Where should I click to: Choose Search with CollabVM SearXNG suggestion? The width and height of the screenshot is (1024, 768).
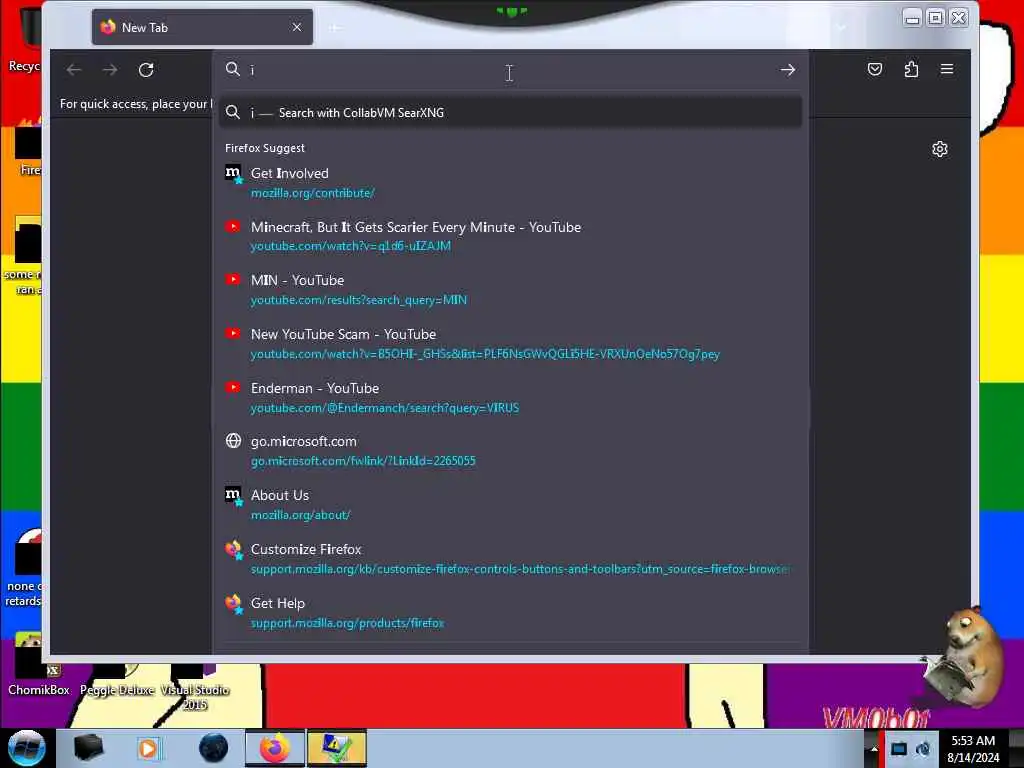[x=511, y=113]
